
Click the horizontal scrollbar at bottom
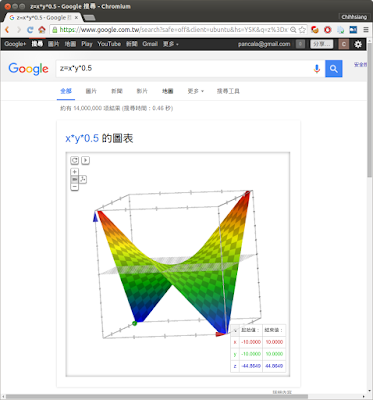(x=157, y=397)
